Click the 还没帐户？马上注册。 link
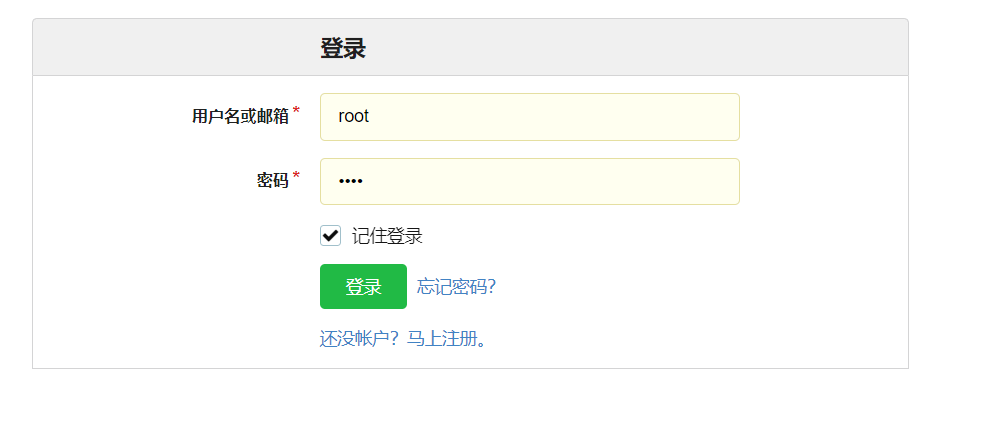This screenshot has height=425, width=1007. [x=404, y=339]
